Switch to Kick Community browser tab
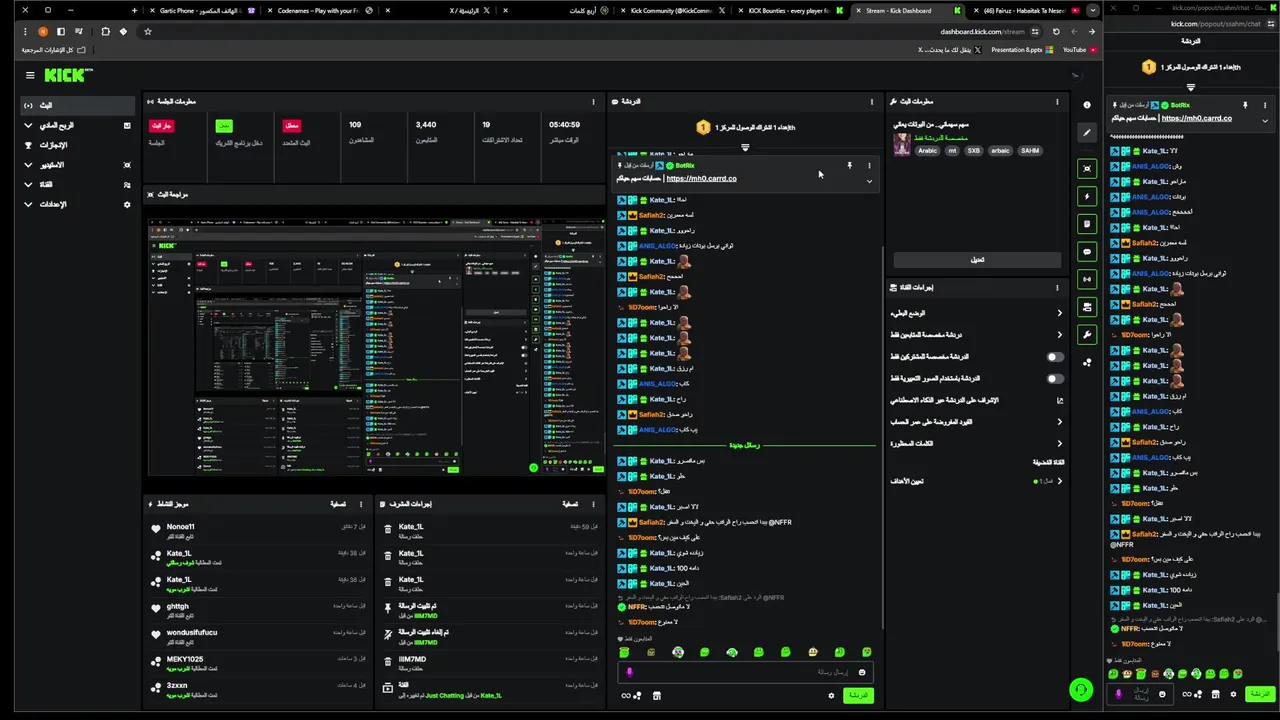 (x=671, y=11)
